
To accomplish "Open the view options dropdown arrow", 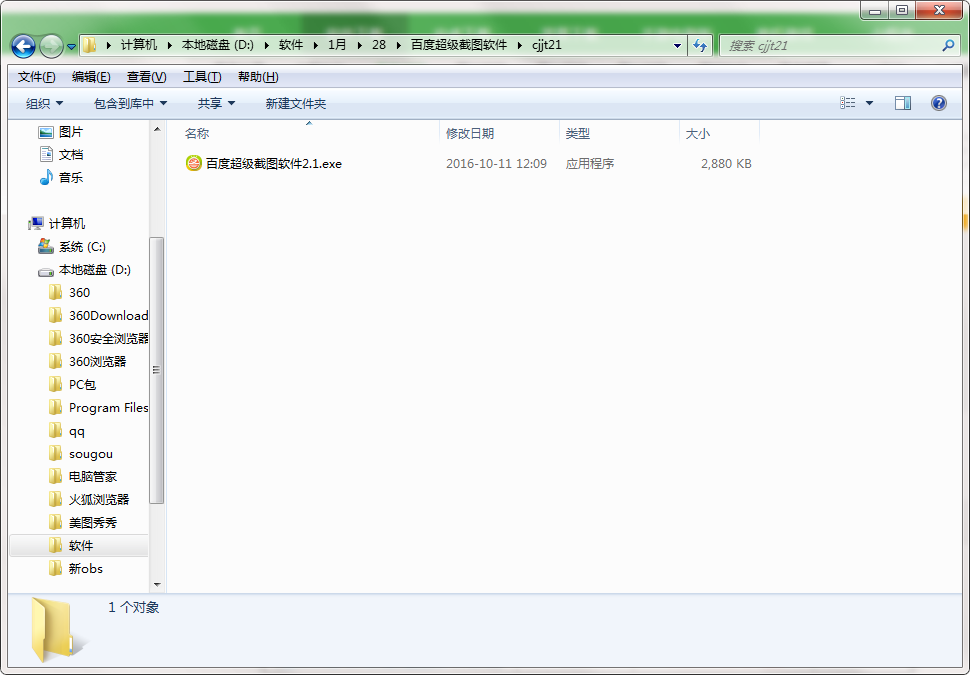I will pyautogui.click(x=869, y=103).
